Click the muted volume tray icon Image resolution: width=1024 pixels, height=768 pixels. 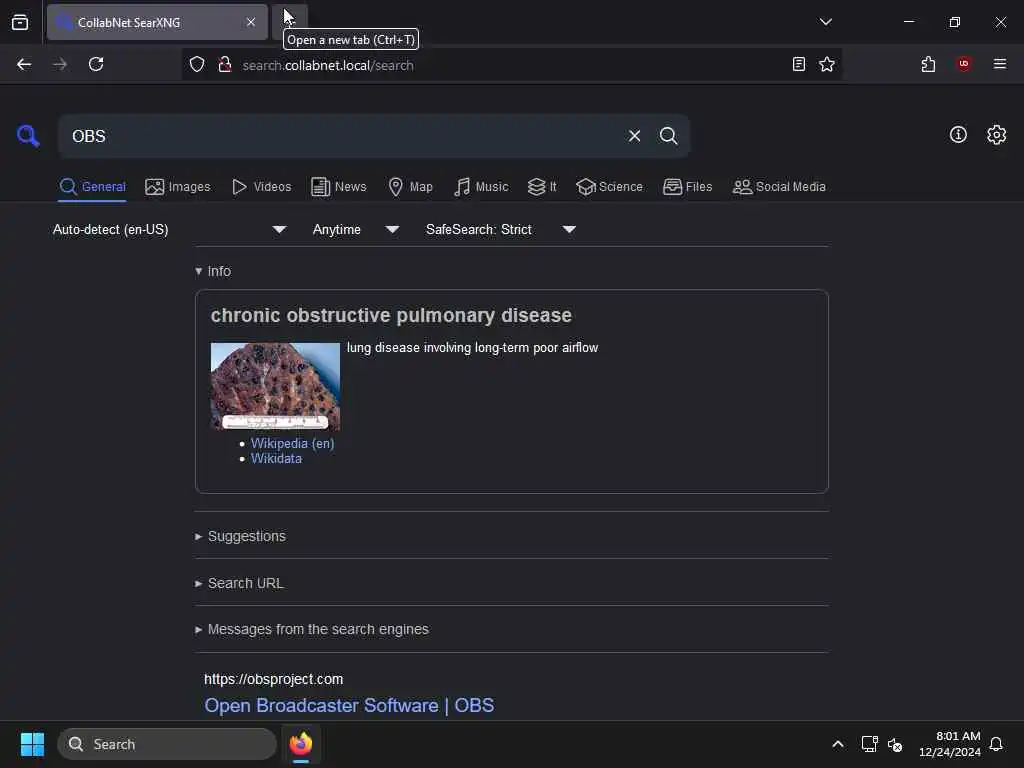point(895,744)
